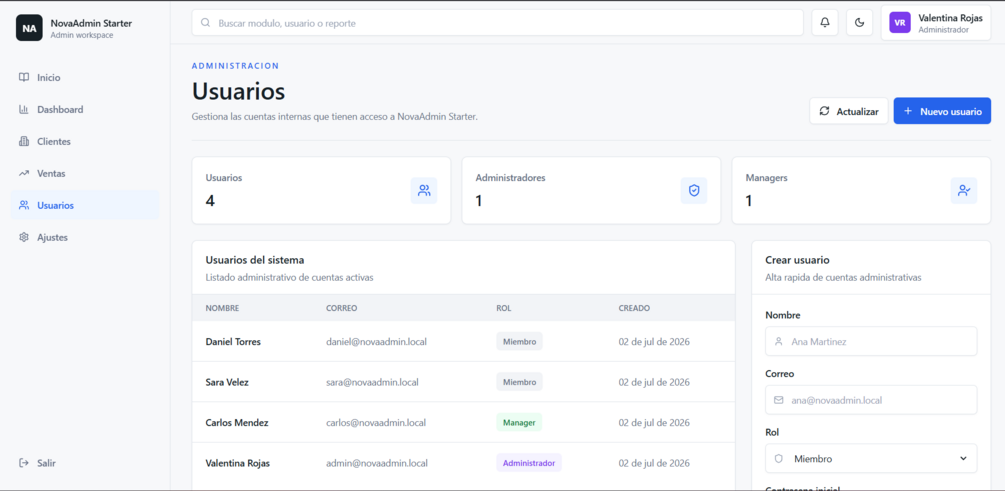The height and width of the screenshot is (491, 1005).
Task: Click the shield icon in Rol selector
Action: 779,458
